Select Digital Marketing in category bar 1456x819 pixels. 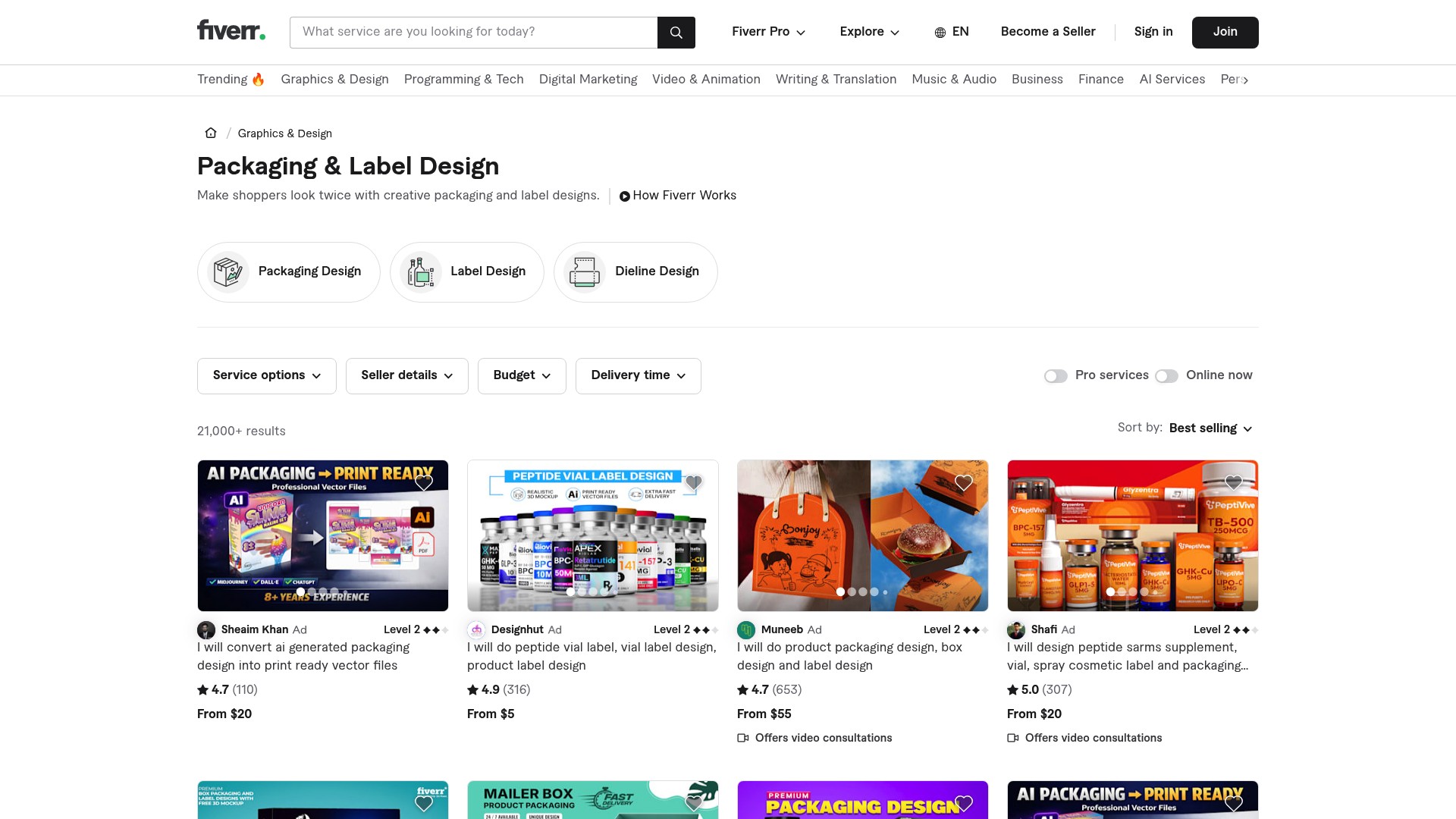click(588, 80)
